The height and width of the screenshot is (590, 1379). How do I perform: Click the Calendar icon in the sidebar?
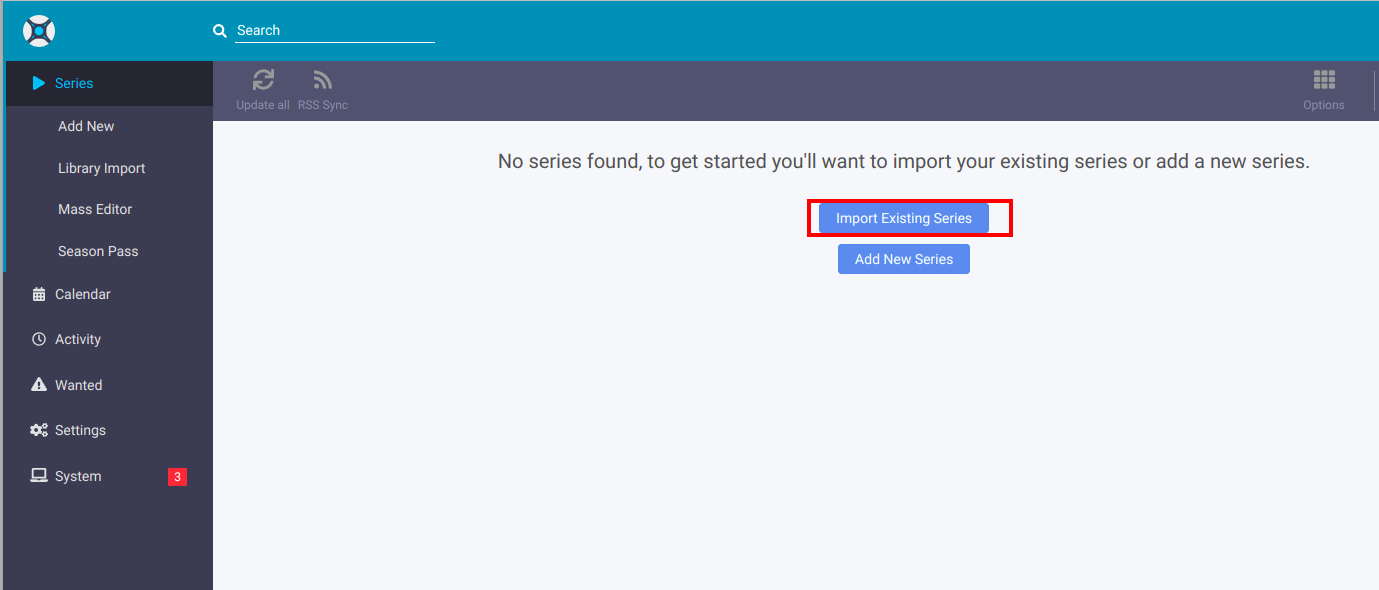[39, 294]
